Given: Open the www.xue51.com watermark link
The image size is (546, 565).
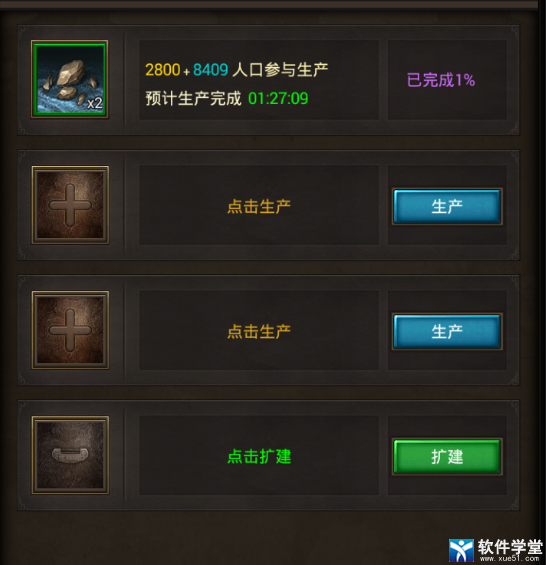Looking at the screenshot, I should coord(510,559).
